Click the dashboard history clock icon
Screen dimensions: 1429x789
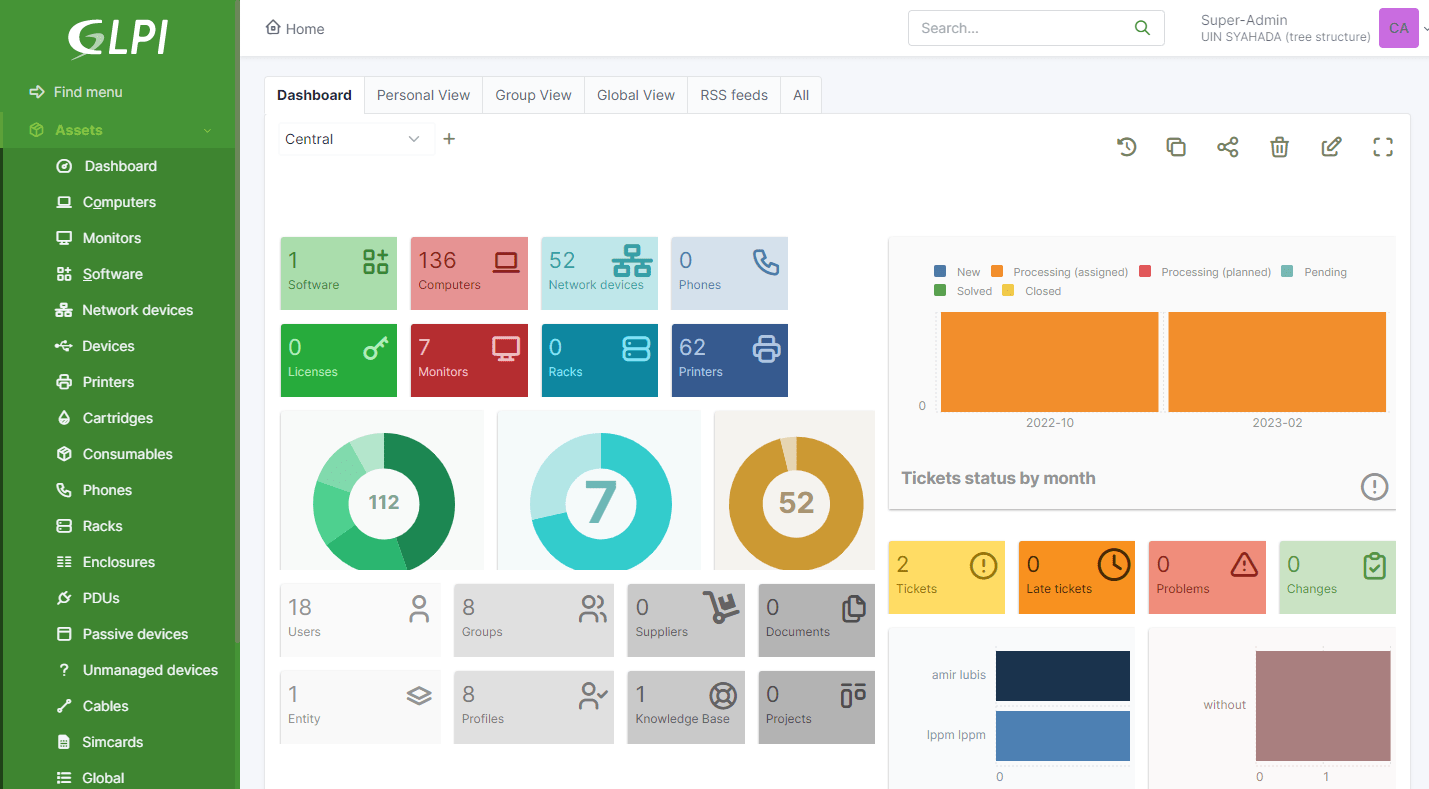point(1127,147)
